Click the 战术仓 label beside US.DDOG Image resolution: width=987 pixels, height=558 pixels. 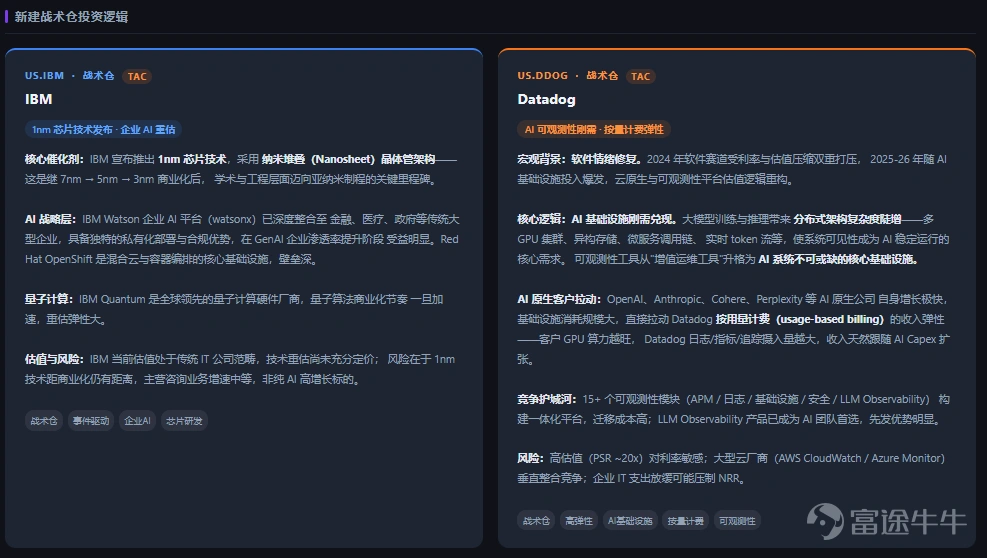coord(602,76)
